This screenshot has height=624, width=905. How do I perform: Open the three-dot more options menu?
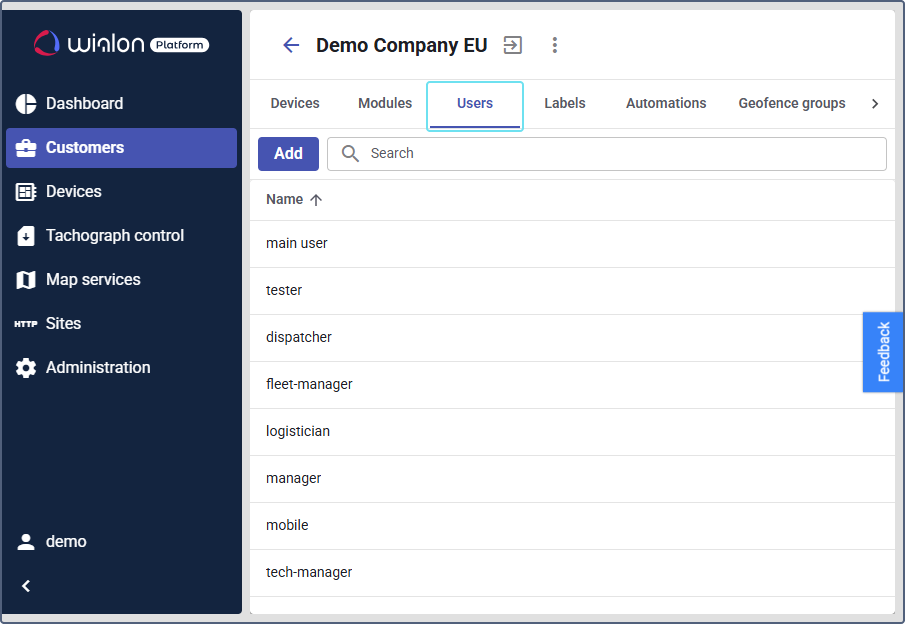[555, 45]
